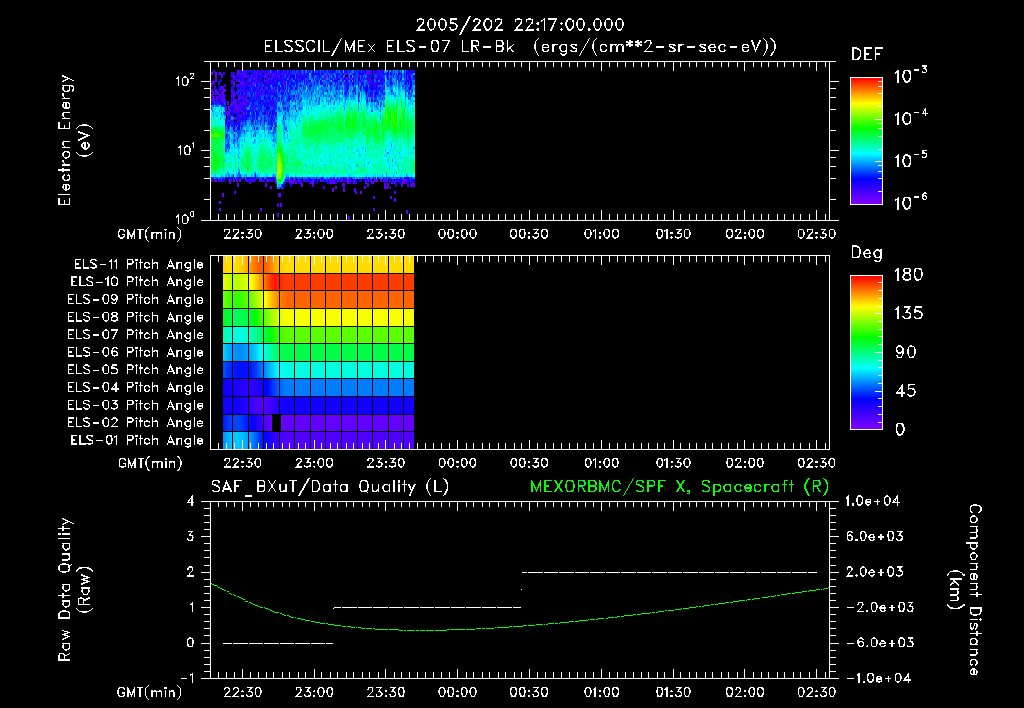Click the 180 value on the Deg color bar
This screenshot has height=708, width=1024.
coord(908,274)
